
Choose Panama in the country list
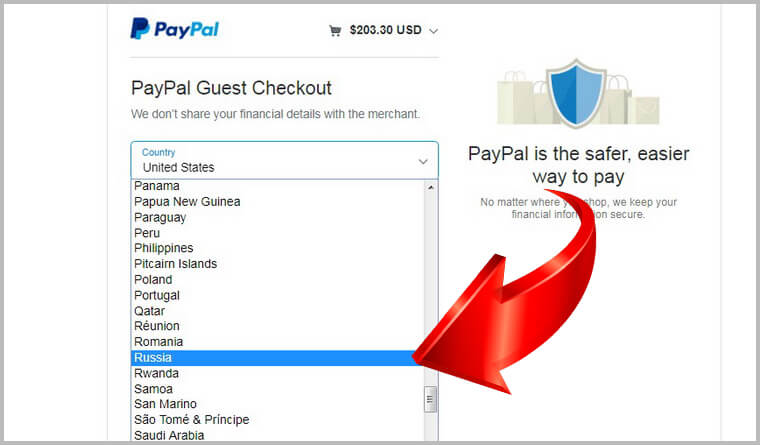tap(277, 186)
